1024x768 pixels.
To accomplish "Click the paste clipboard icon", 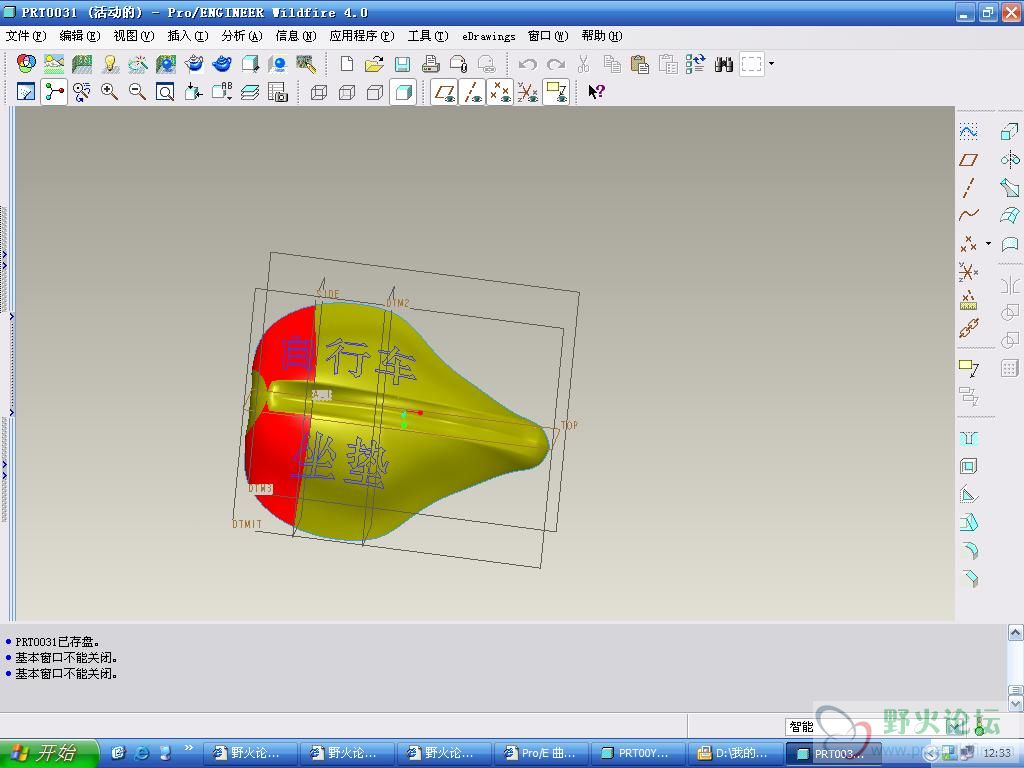I will pos(640,64).
